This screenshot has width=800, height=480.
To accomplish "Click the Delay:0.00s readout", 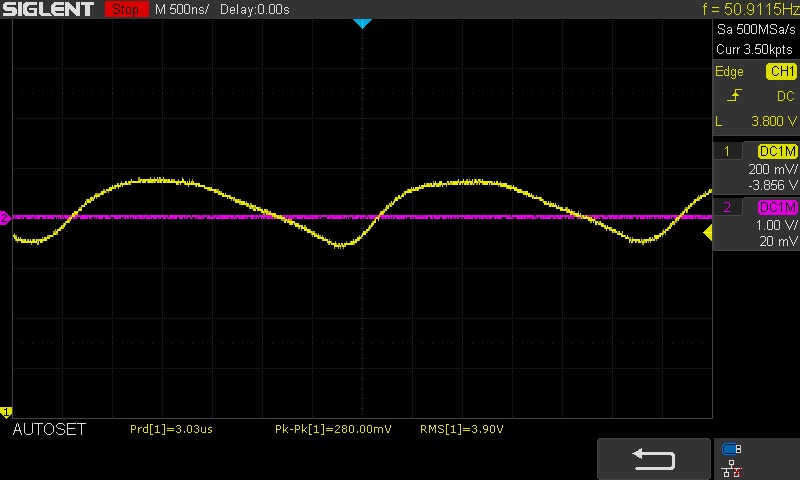I will pos(255,10).
